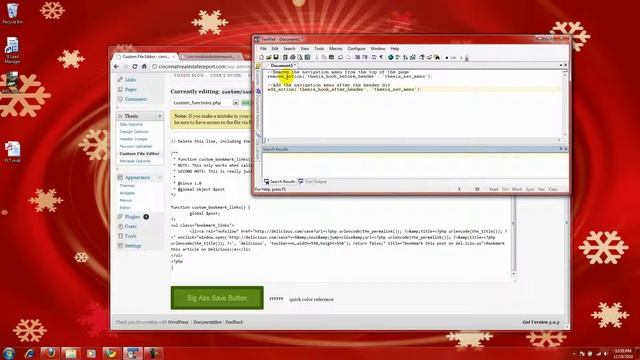Open Search menu in TextPad
The height and width of the screenshot is (360, 640).
pos(289,49)
